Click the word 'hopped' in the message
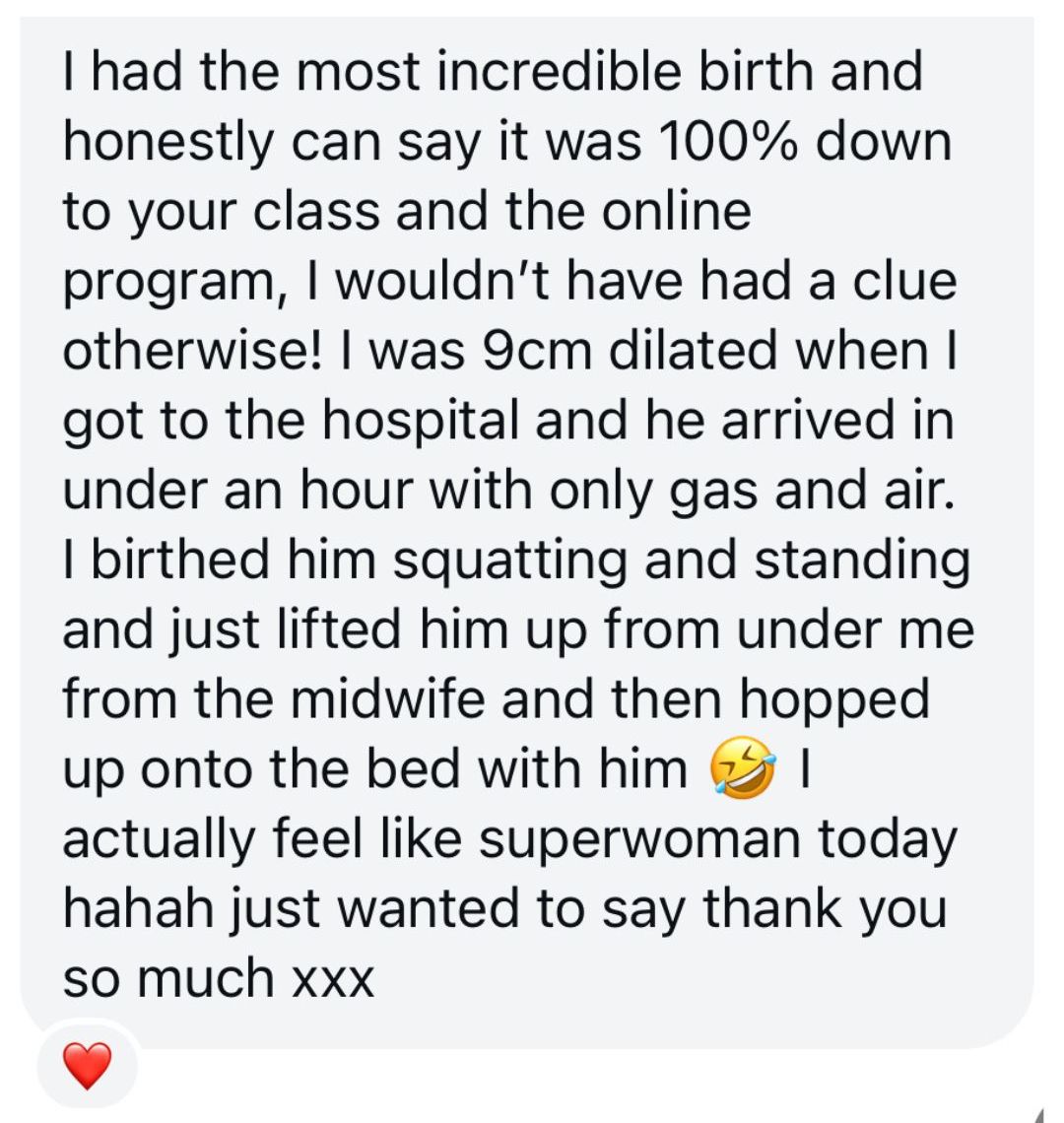Screen dimensions: 1064x1123 coord(835,699)
